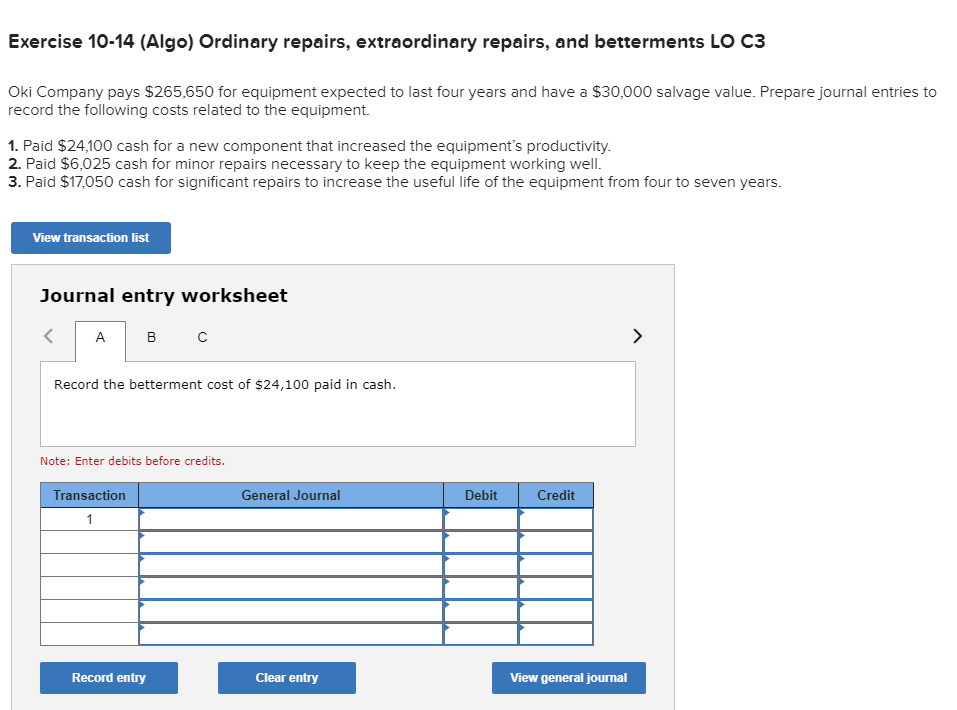Screen dimensions: 957x710
Task: Click the second row Credit field
Action: click(x=556, y=542)
